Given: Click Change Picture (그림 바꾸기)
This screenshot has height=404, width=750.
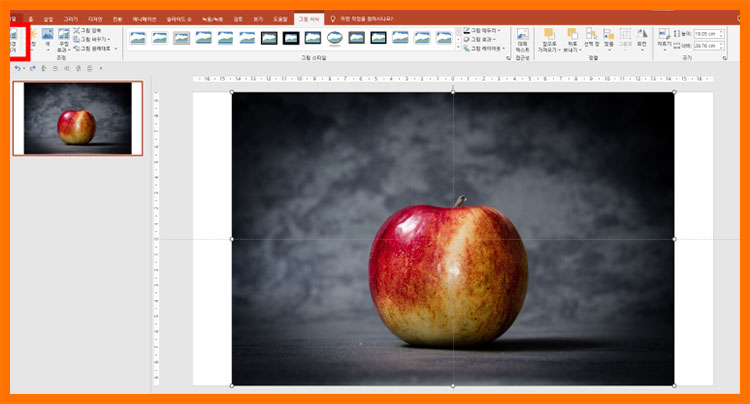Looking at the screenshot, I should point(91,39).
